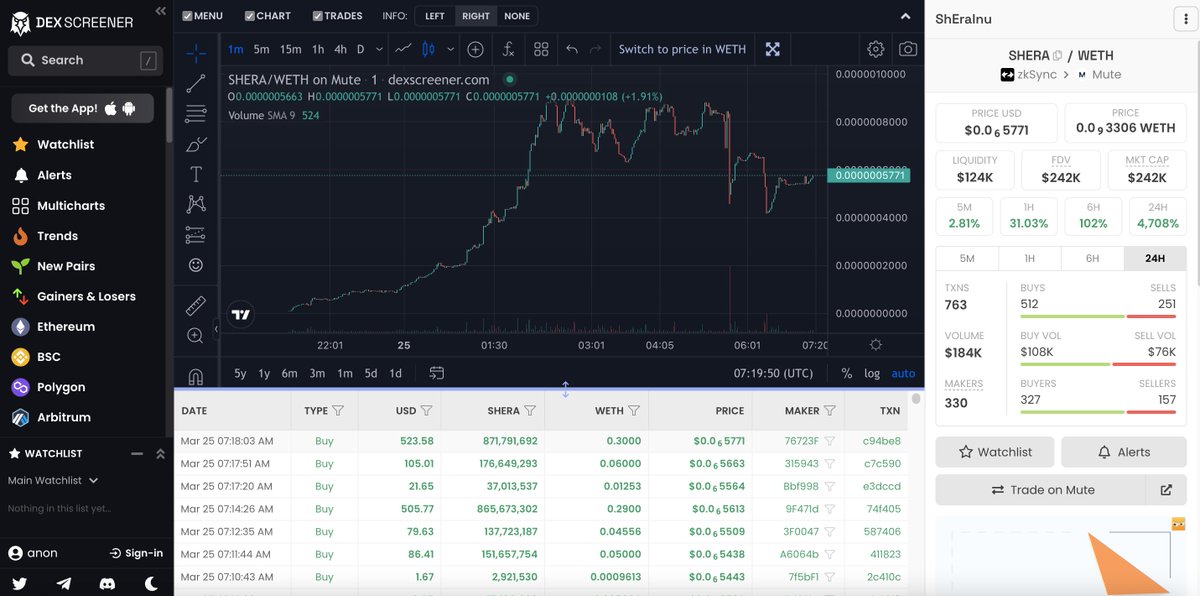Open the fx indicators menu

coord(508,49)
